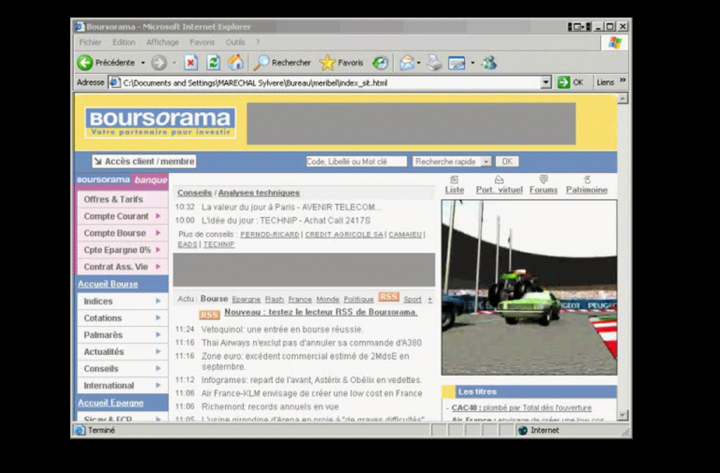Expand the address bar dropdown arrow

546,83
